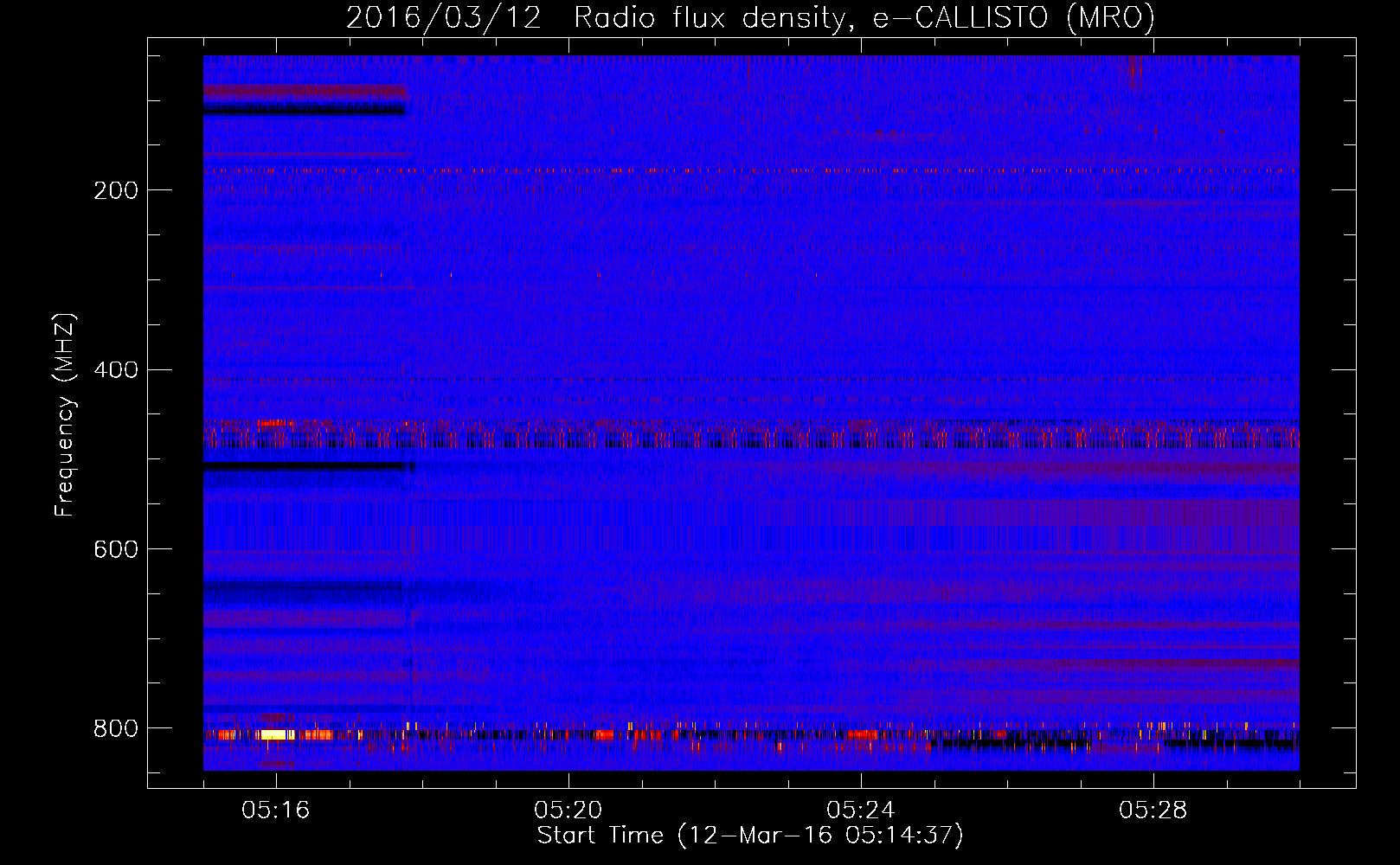The width and height of the screenshot is (1400, 865).
Task: Click the 600 frequency tick label
Action: click(115, 550)
